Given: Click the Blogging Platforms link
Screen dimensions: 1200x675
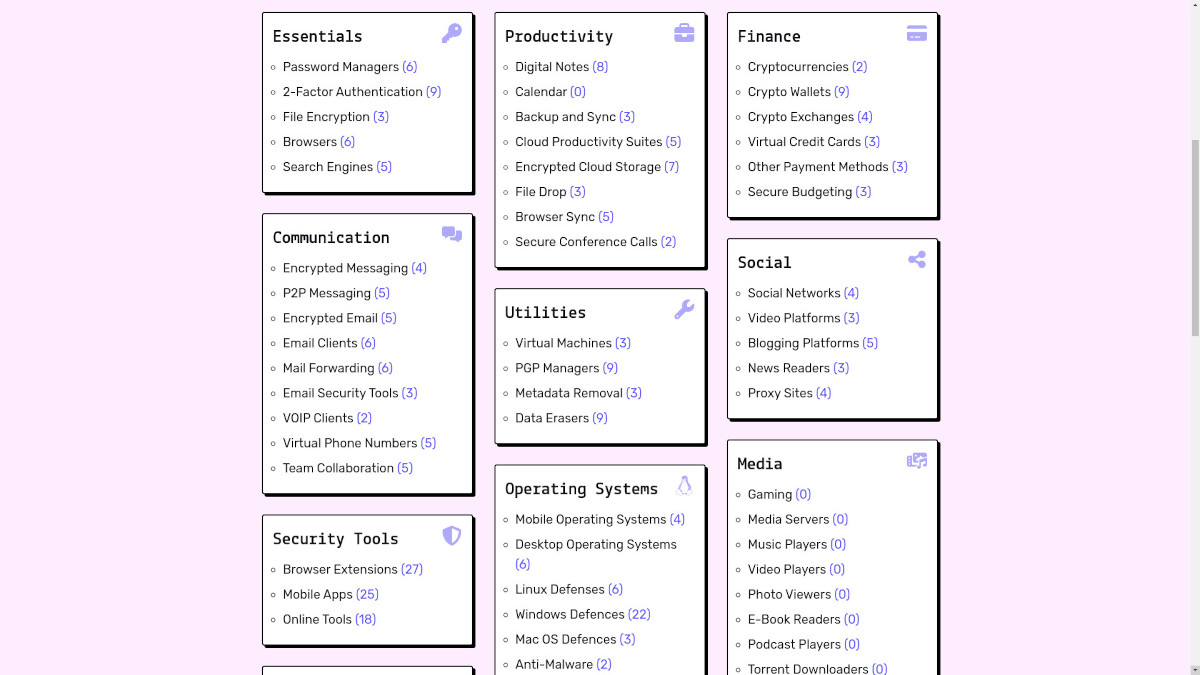Looking at the screenshot, I should 803,343.
